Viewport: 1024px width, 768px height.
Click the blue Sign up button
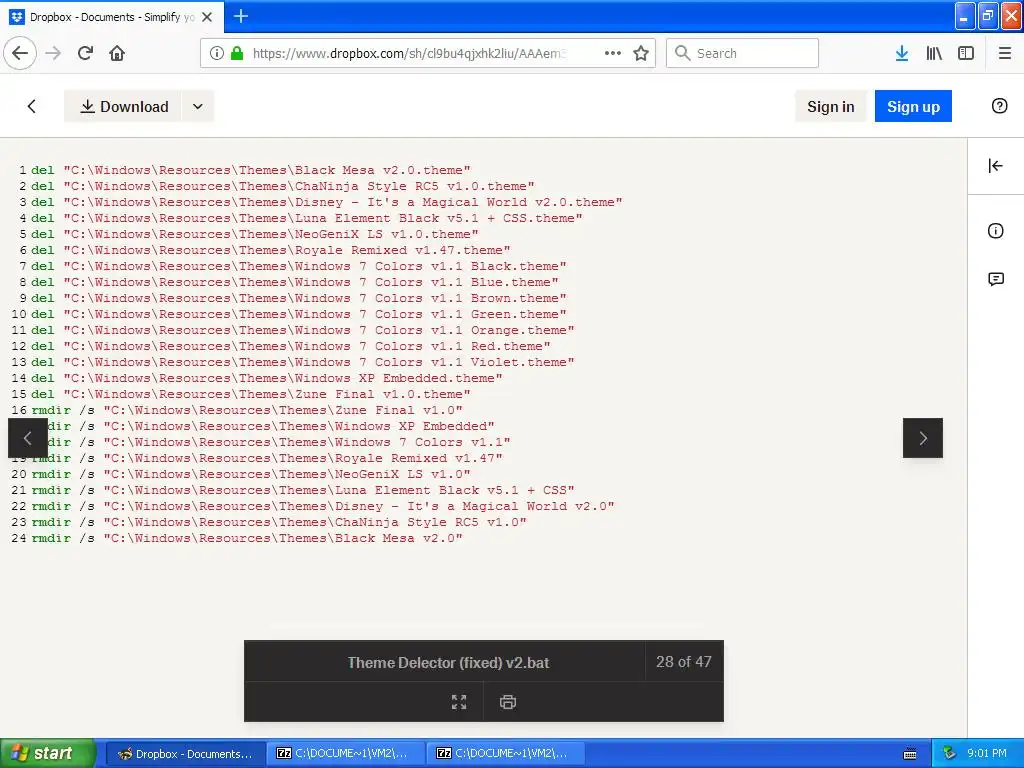click(913, 106)
